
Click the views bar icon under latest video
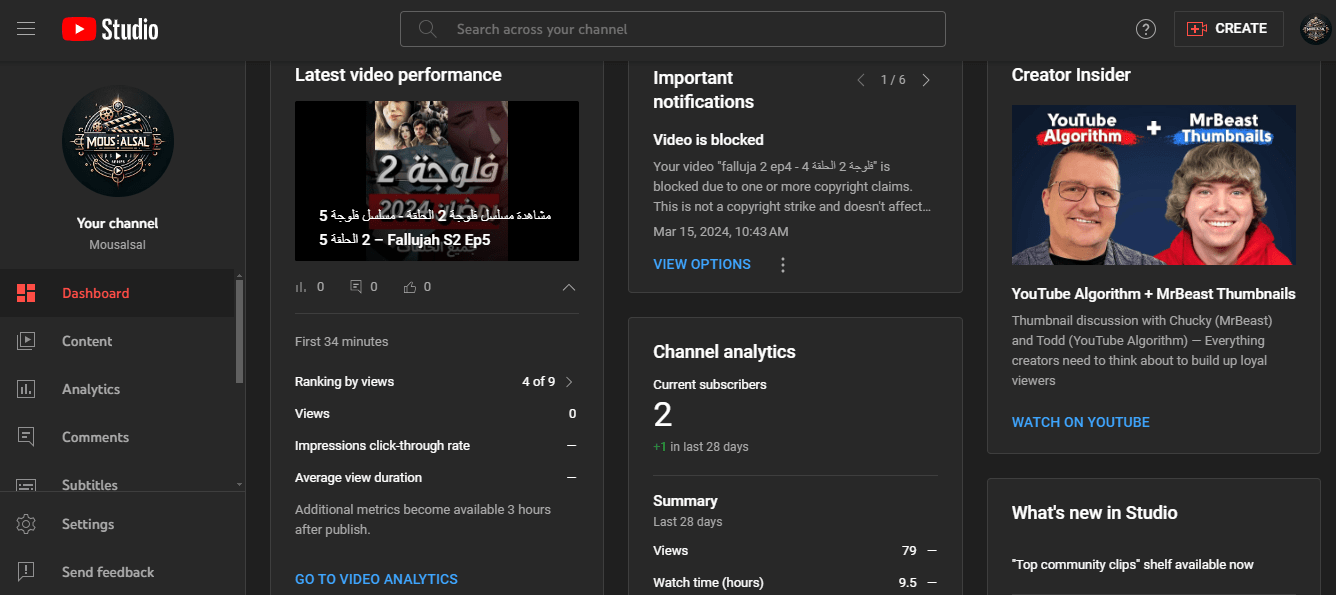pyautogui.click(x=300, y=287)
